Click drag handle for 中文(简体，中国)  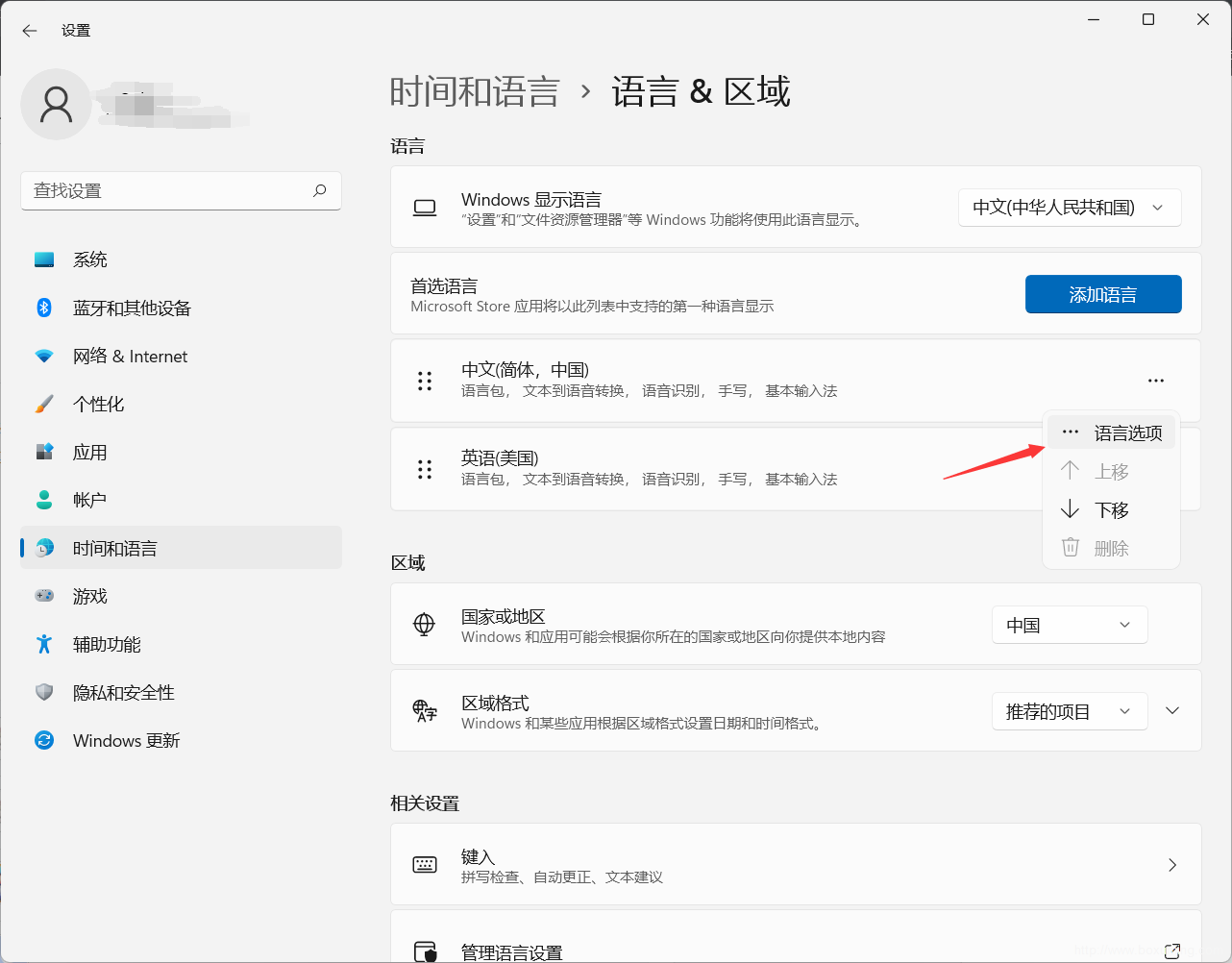pos(425,381)
